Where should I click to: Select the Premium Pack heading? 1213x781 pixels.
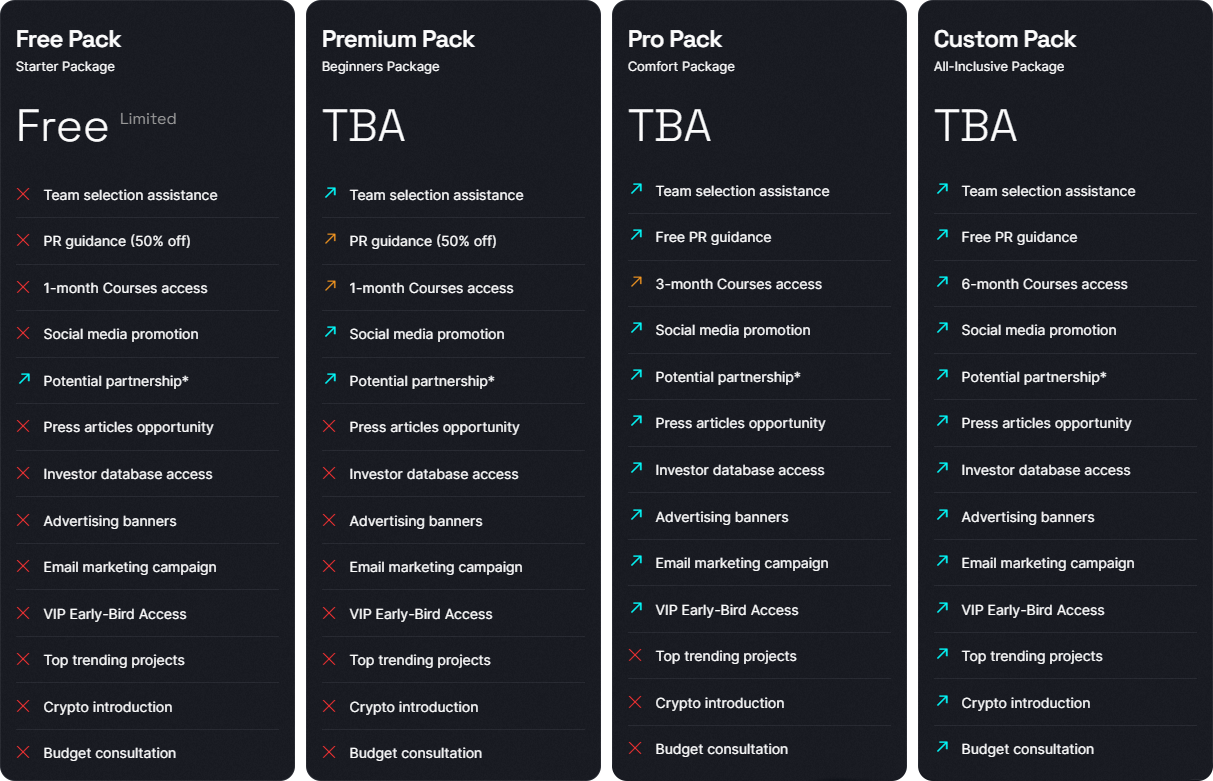click(398, 39)
